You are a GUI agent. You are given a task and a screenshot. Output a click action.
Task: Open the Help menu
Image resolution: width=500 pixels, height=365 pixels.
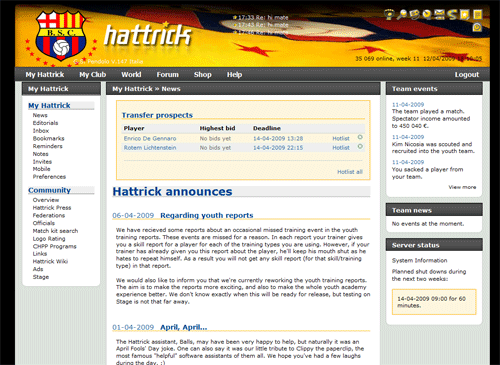(234, 75)
